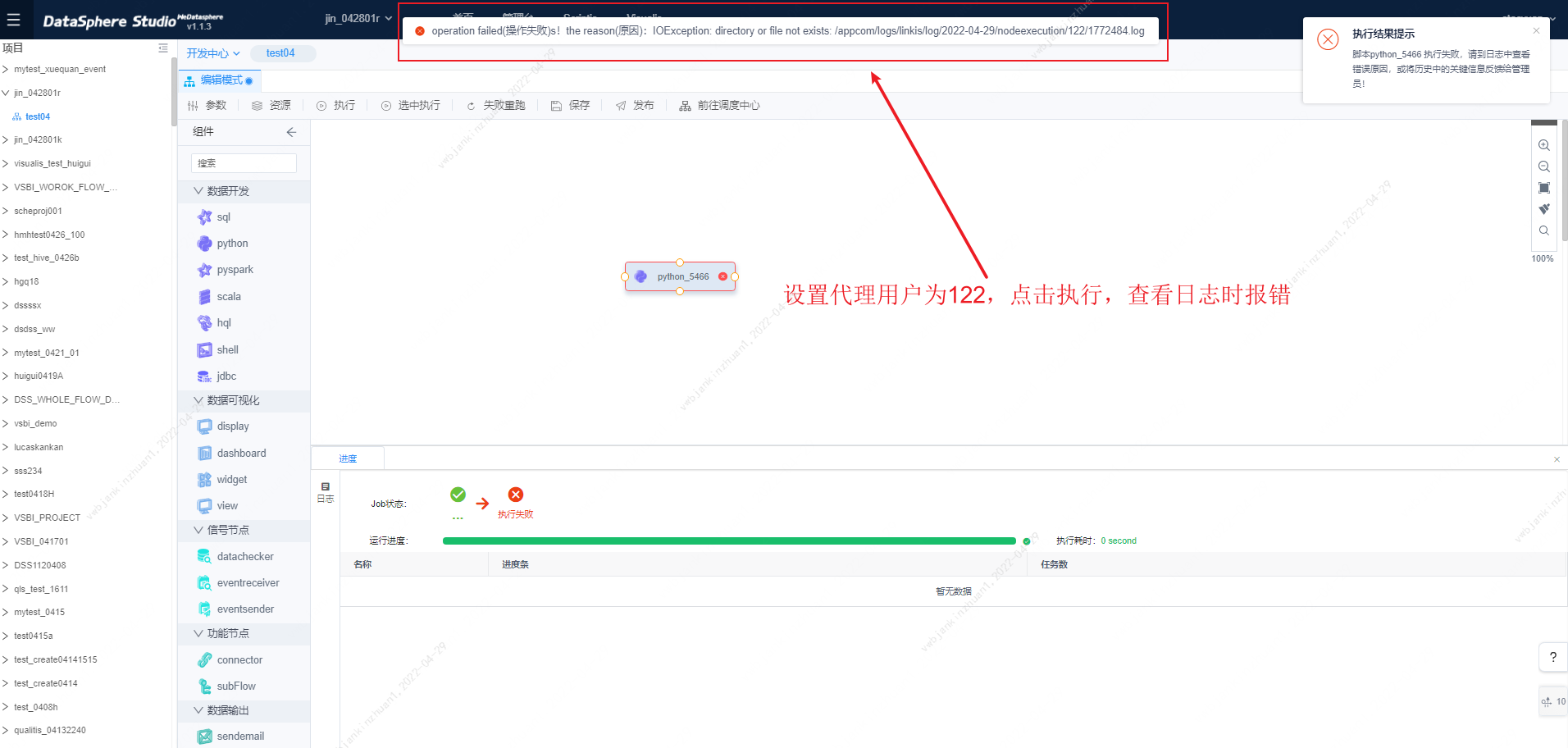
Task: Click the 运行进度 green progress bar
Action: pyautogui.click(x=729, y=541)
